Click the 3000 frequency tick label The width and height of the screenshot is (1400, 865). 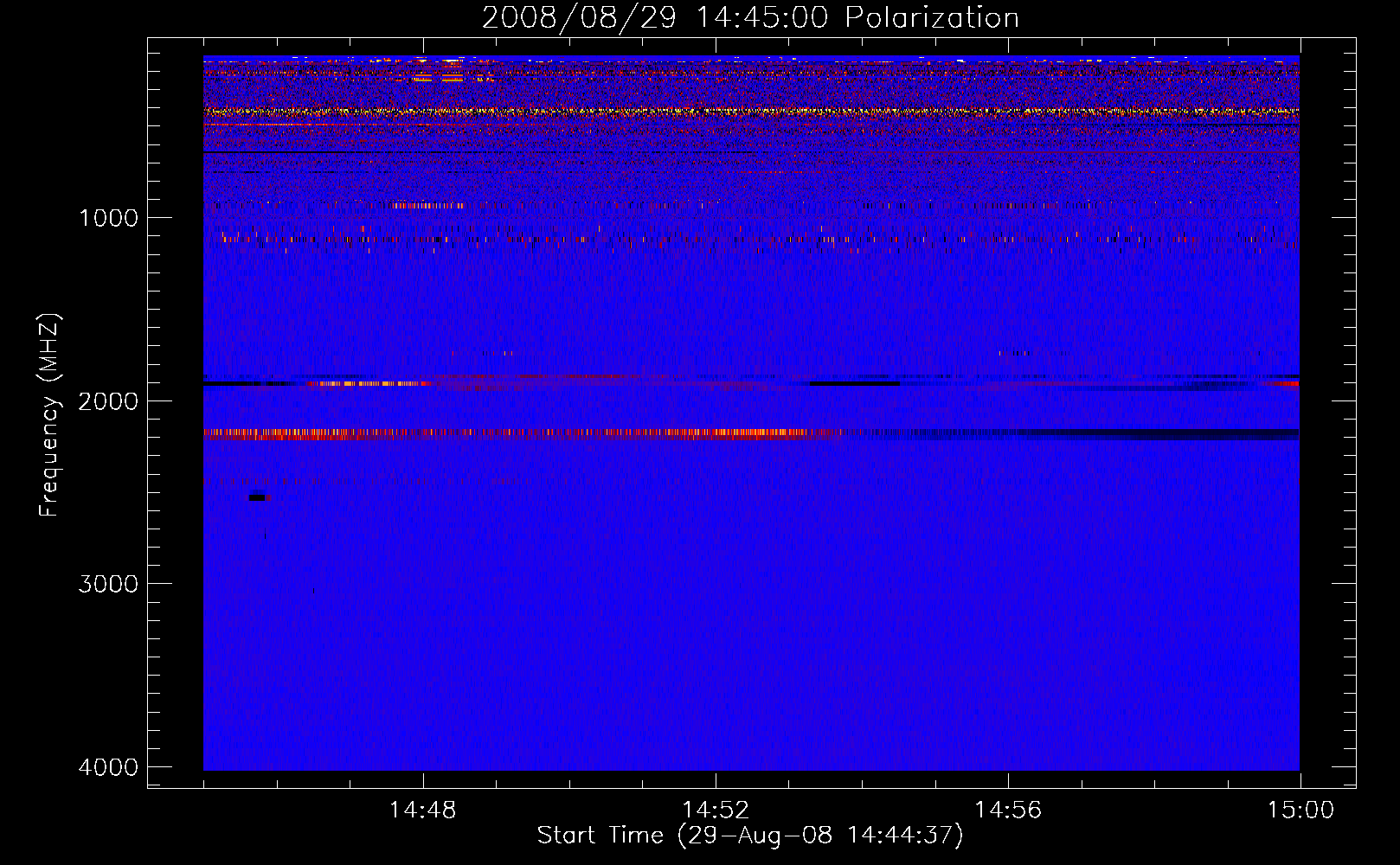point(108,584)
